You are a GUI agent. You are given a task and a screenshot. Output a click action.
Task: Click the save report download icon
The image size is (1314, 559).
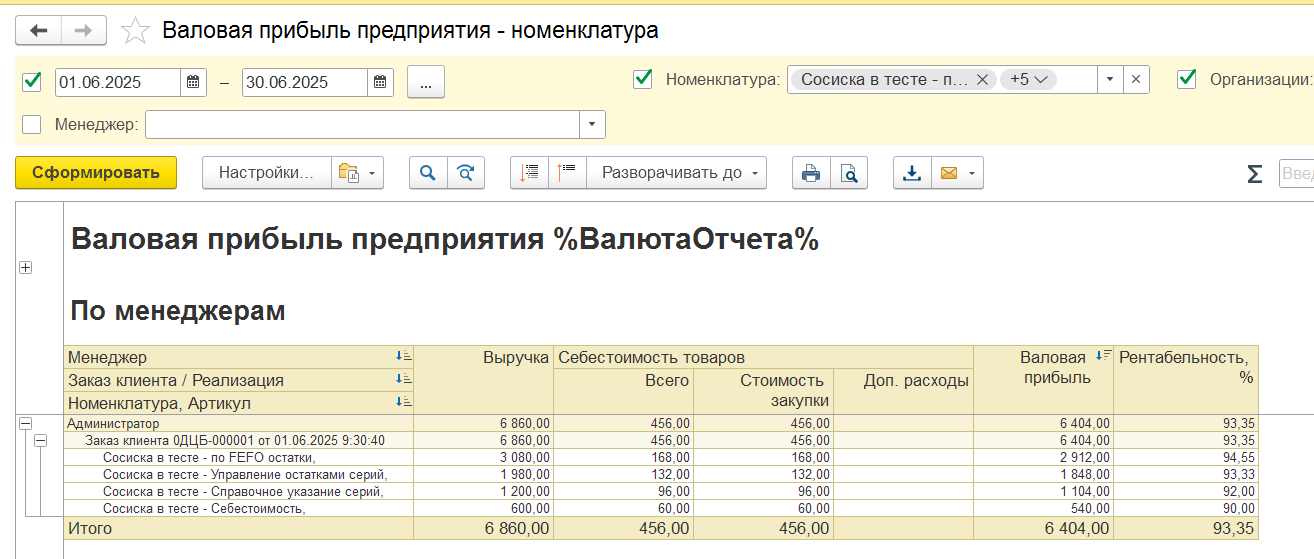coord(912,173)
